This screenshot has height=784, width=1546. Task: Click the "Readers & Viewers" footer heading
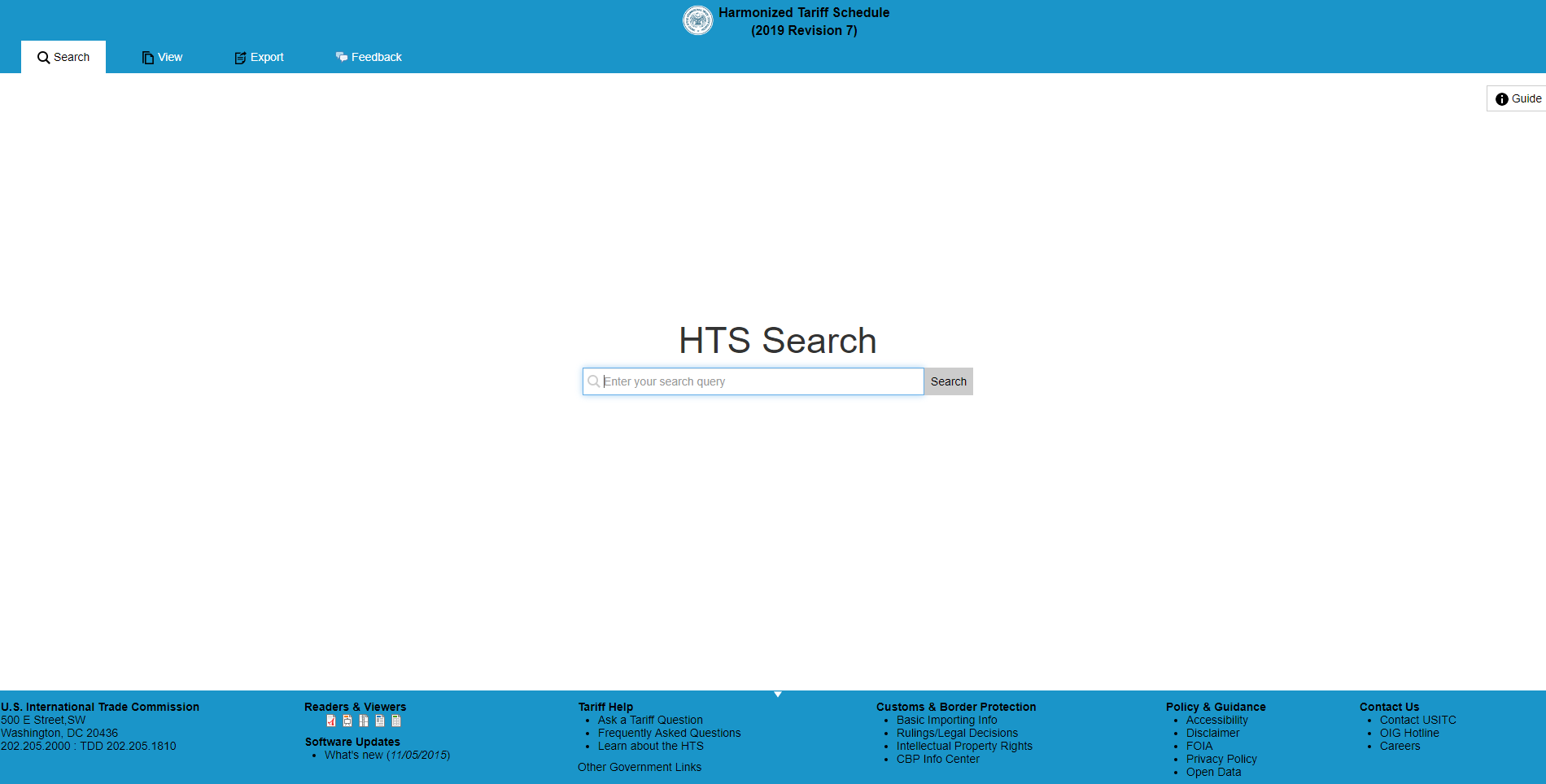(x=355, y=707)
